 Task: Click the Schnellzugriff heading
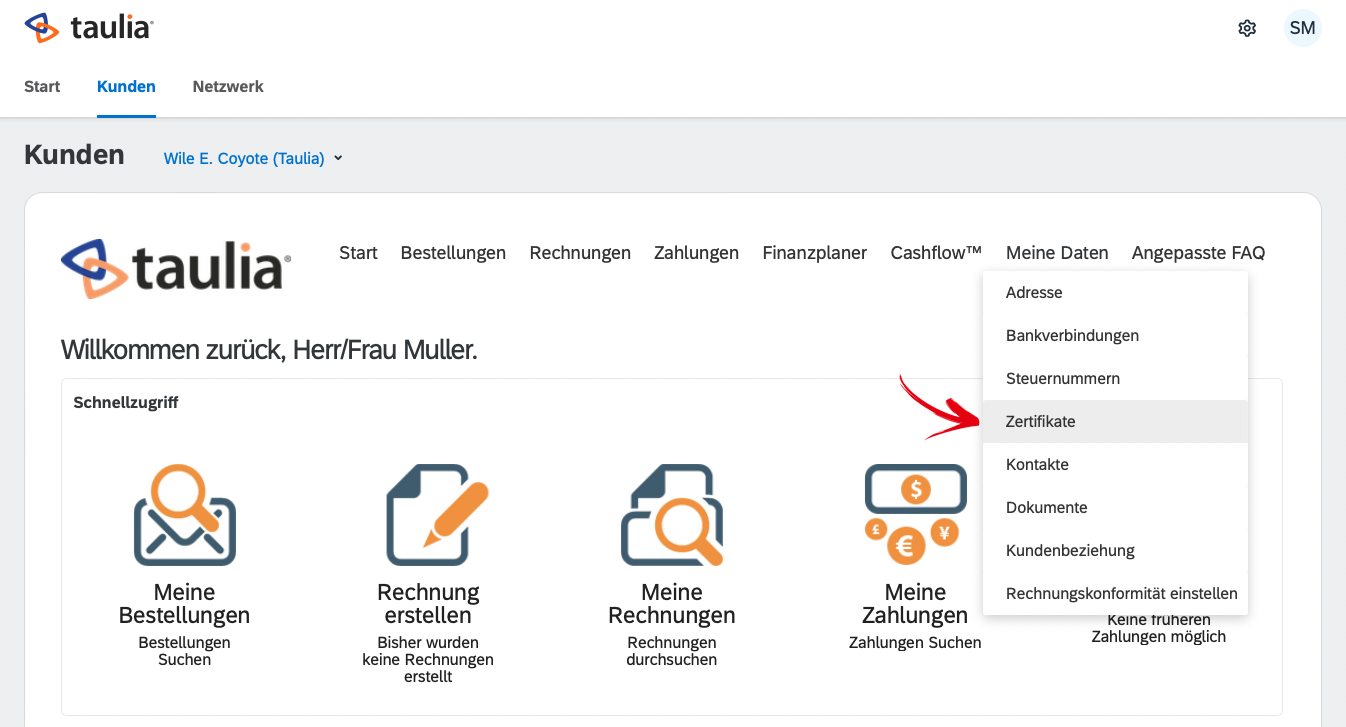(x=126, y=403)
